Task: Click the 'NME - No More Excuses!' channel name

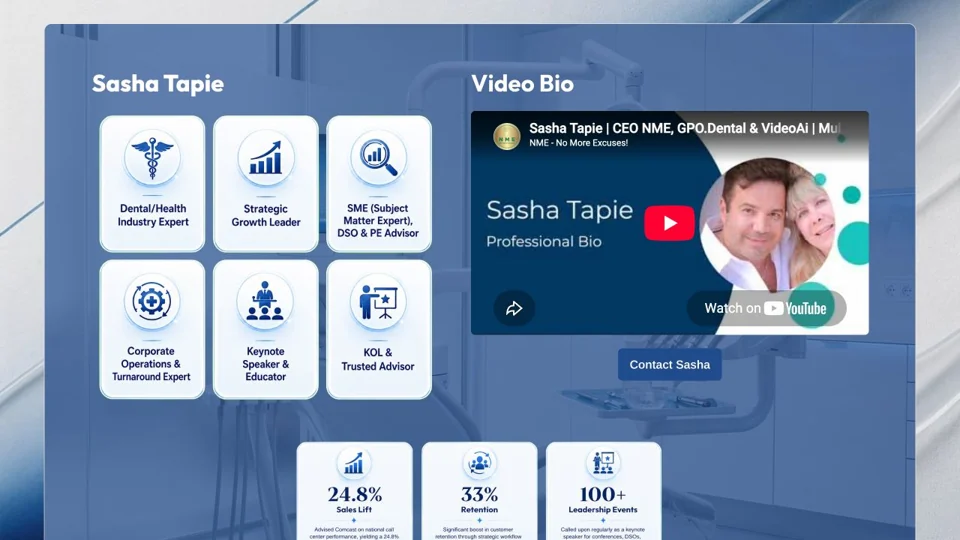Action: tap(579, 143)
